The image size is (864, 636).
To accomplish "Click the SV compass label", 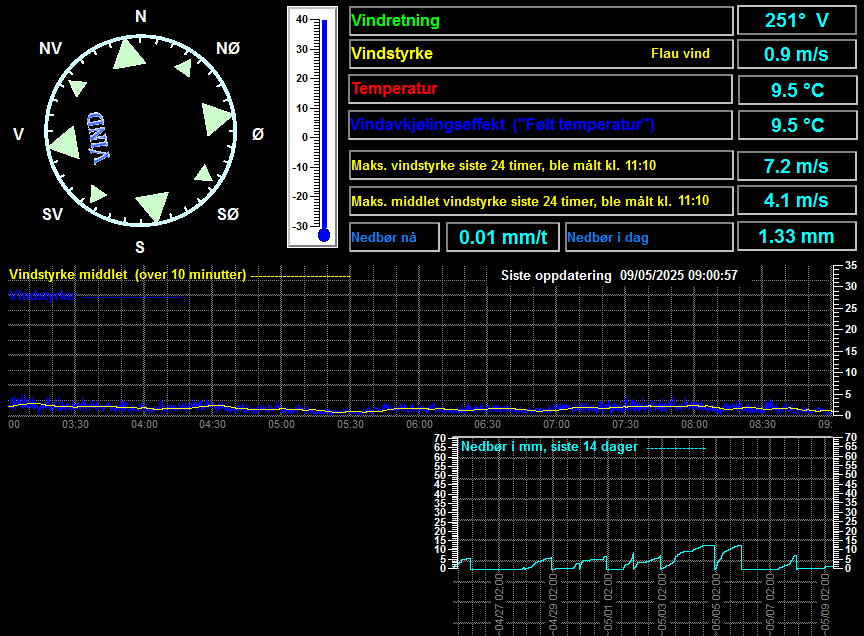I will tap(52, 214).
